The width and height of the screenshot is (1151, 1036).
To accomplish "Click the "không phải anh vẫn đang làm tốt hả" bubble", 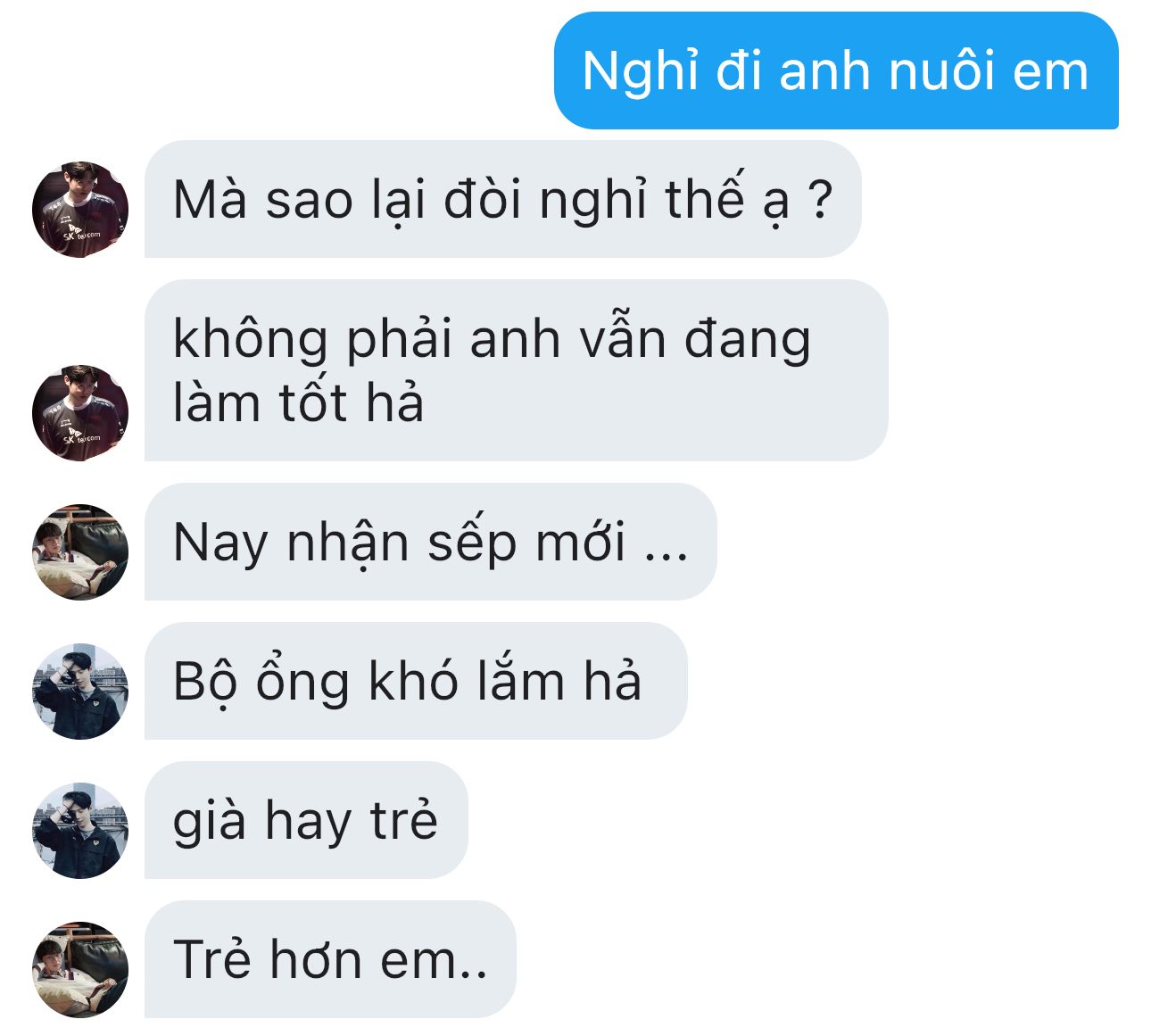I will tap(516, 370).
